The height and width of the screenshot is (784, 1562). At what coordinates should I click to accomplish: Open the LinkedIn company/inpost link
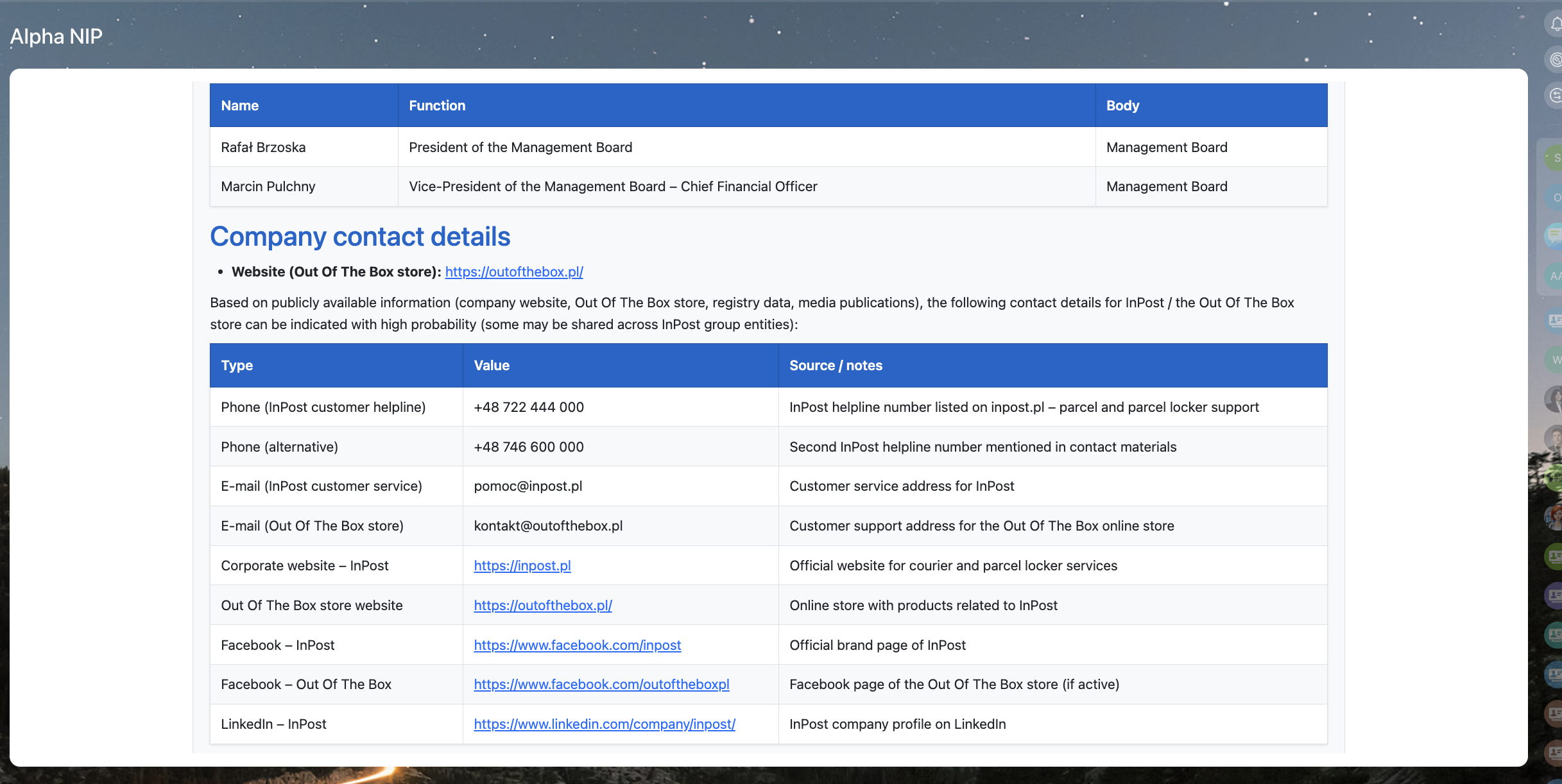coord(604,724)
